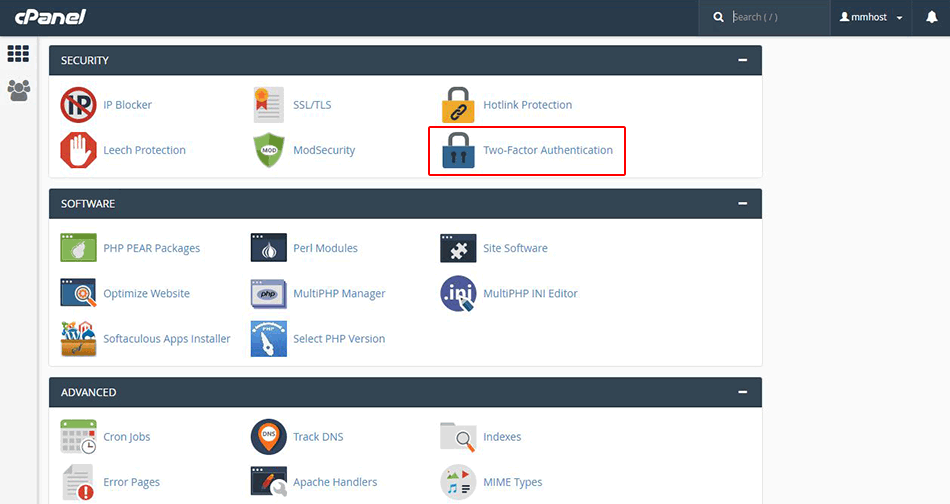Click the SSL/TLS certificate icon
The height and width of the screenshot is (504, 950).
point(268,105)
